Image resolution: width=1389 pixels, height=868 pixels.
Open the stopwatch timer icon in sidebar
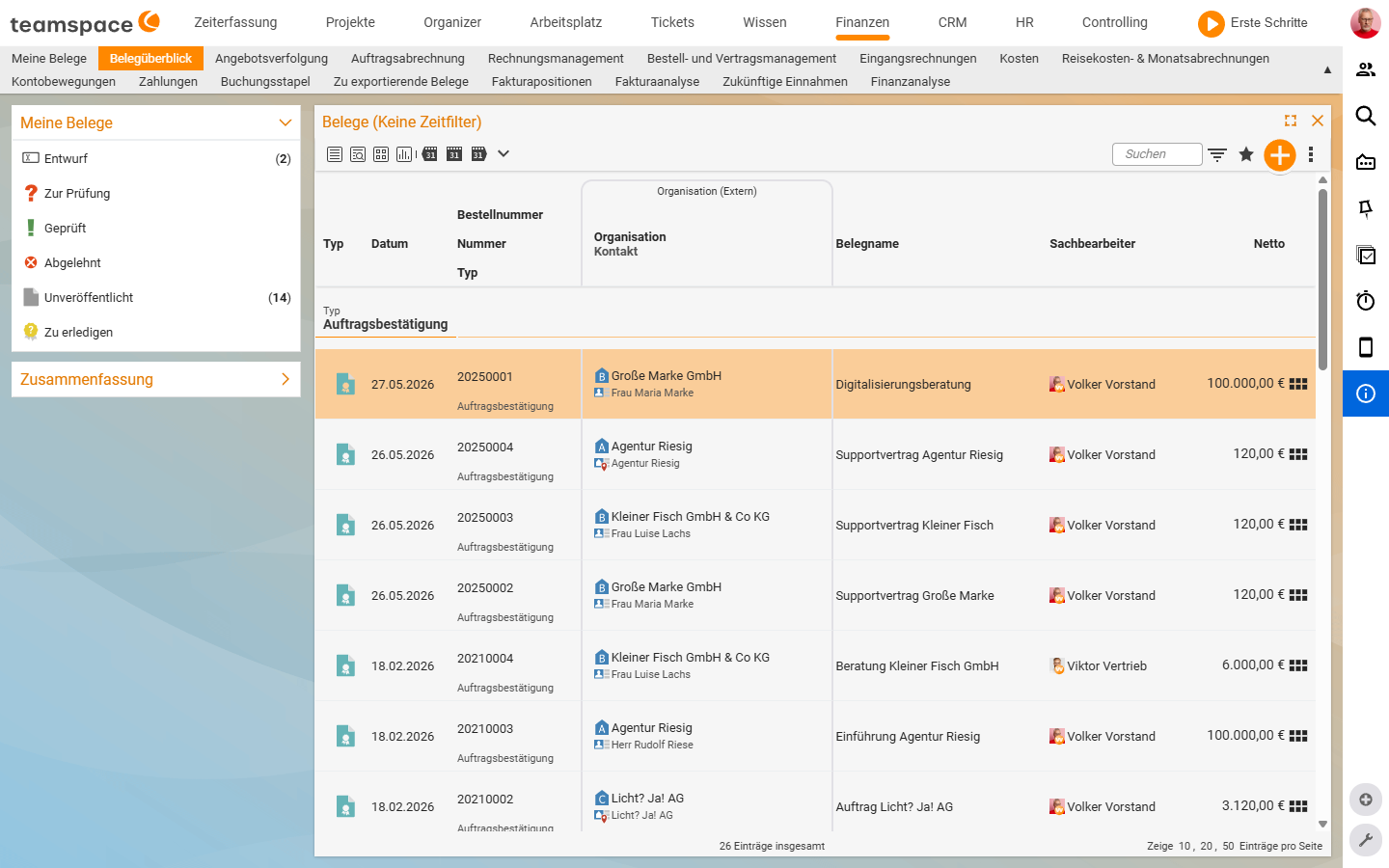click(x=1366, y=301)
